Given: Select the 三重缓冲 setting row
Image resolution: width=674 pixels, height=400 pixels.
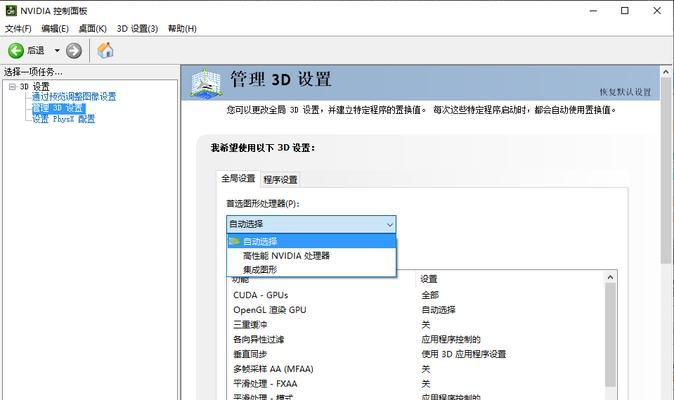Looking at the screenshot, I should (415, 325).
